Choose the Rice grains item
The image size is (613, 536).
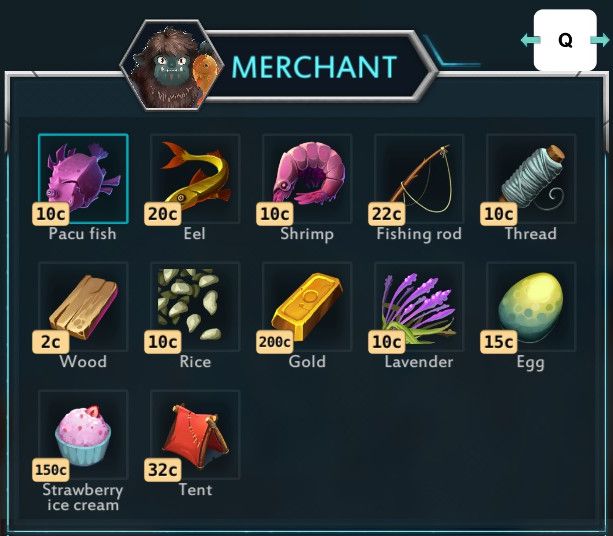[195, 307]
